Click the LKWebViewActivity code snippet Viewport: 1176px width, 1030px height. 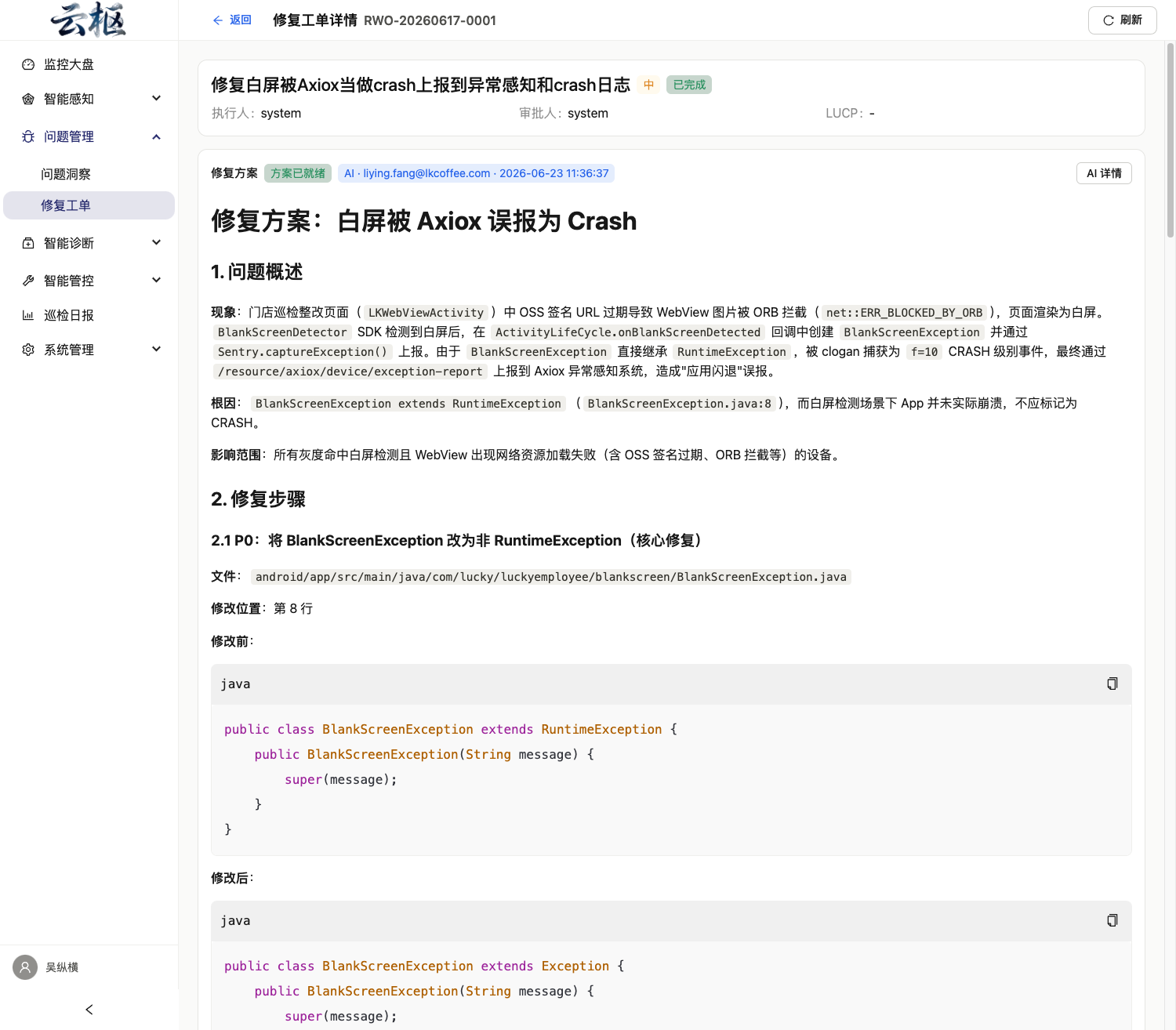426,313
